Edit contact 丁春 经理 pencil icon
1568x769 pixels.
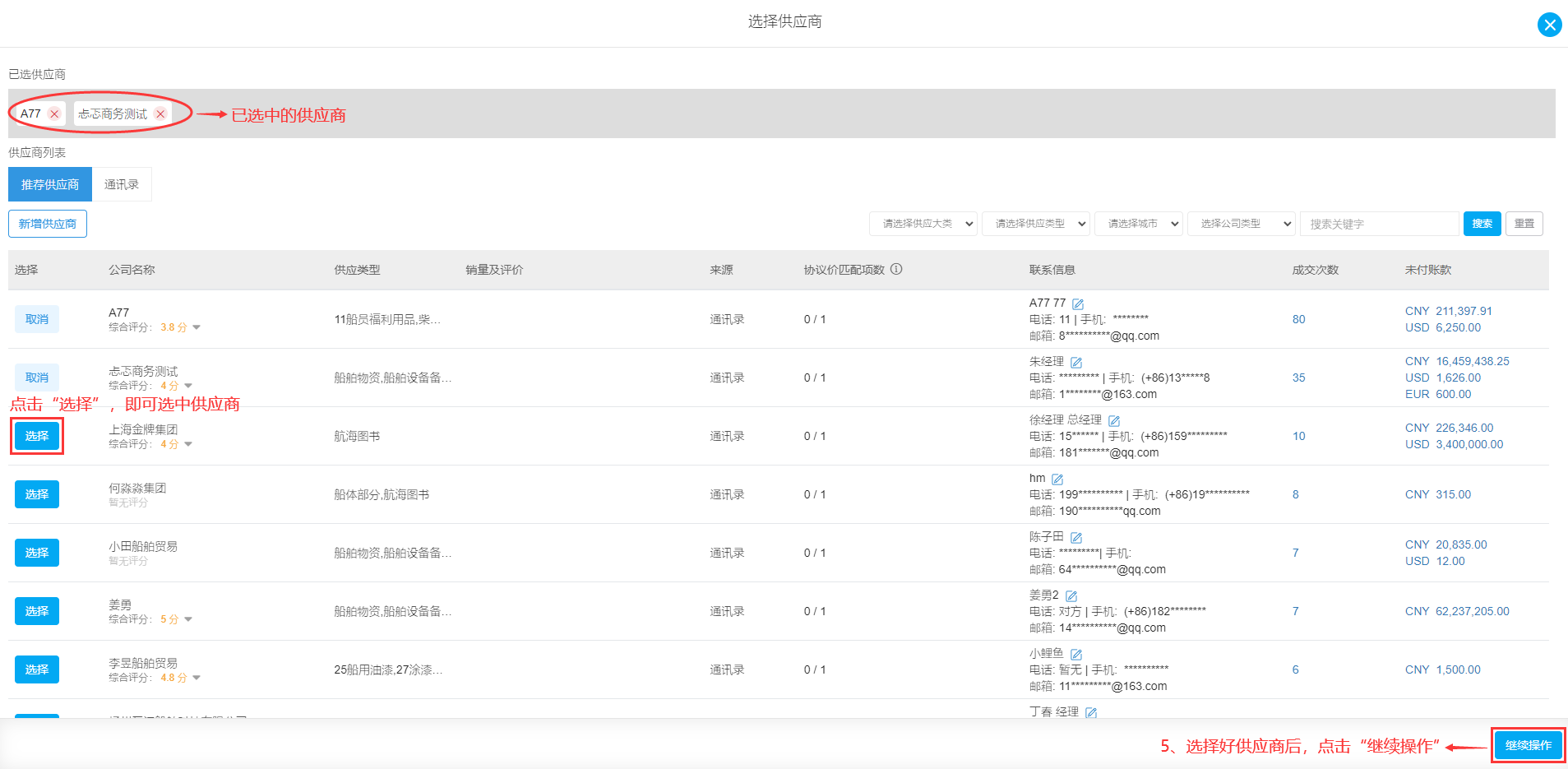point(1091,712)
